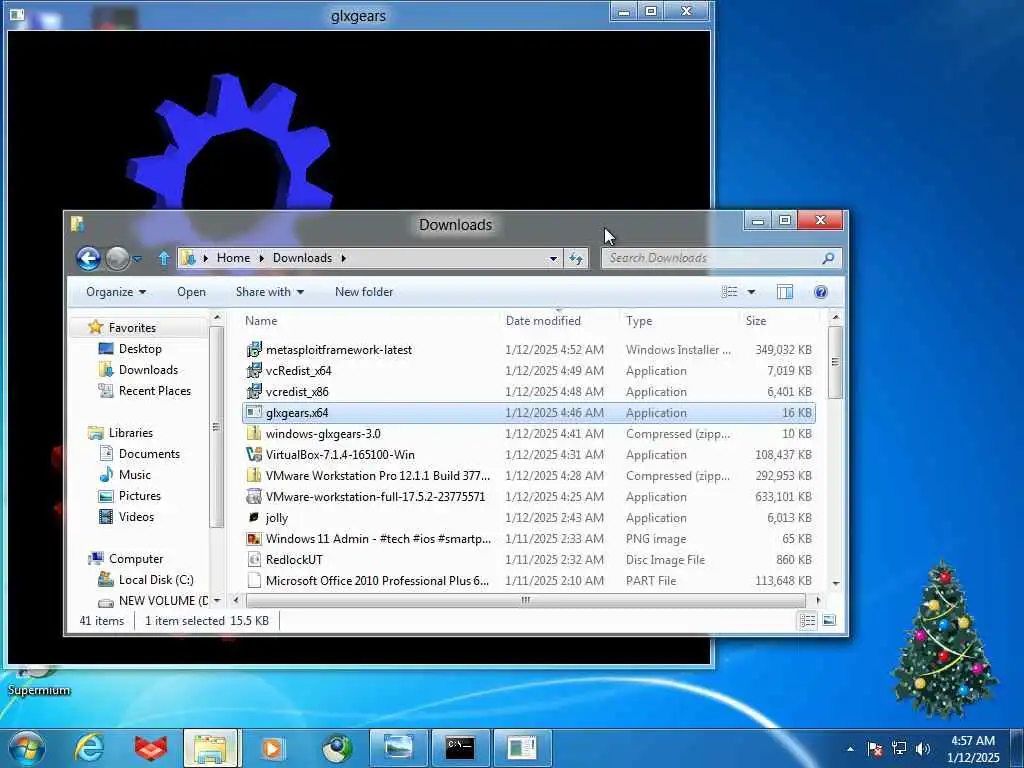Select the vcredist_x86 file icon
Screen dimensions: 1024x768
254,391
